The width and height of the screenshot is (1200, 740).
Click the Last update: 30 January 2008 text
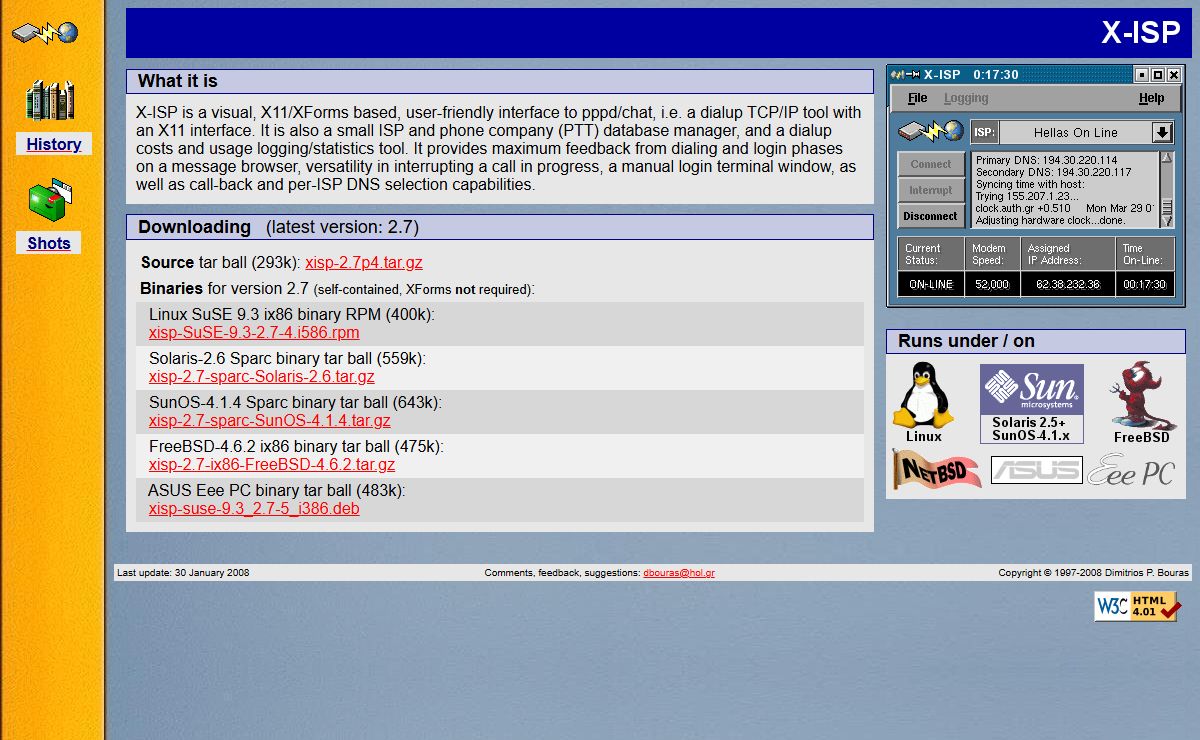pyautogui.click(x=183, y=573)
